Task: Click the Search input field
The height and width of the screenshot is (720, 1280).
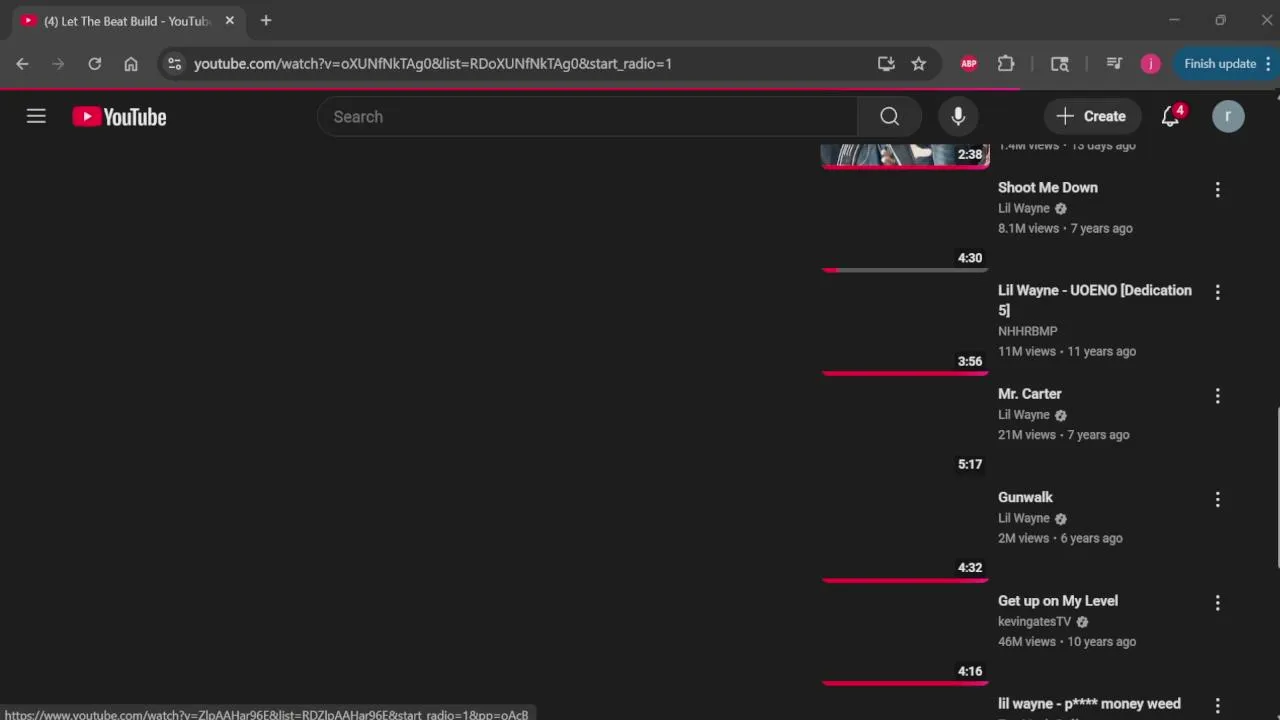Action: click(x=587, y=117)
